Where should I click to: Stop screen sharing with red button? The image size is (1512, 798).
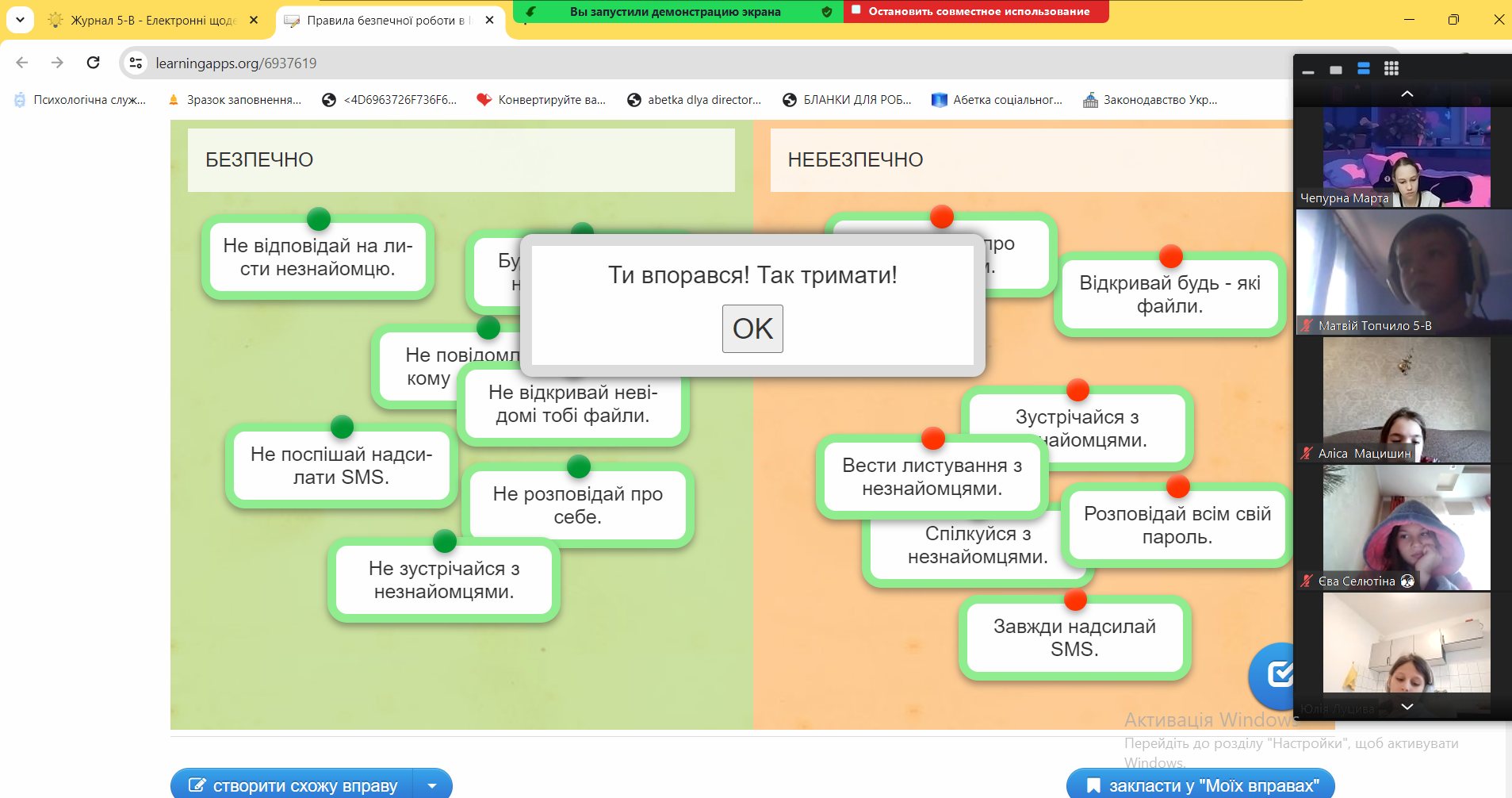point(976,11)
